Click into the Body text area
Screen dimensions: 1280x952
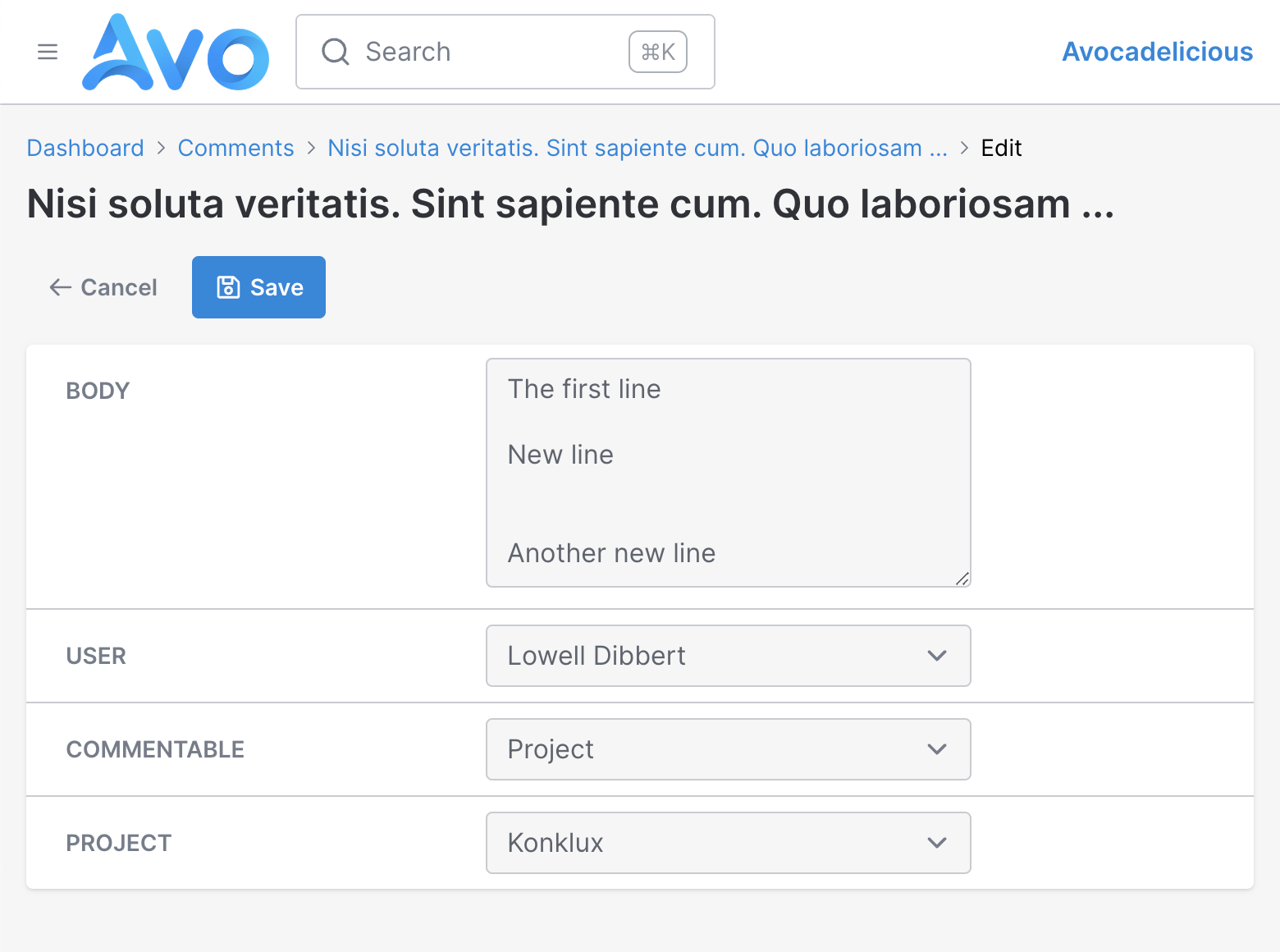pyautogui.click(x=729, y=473)
